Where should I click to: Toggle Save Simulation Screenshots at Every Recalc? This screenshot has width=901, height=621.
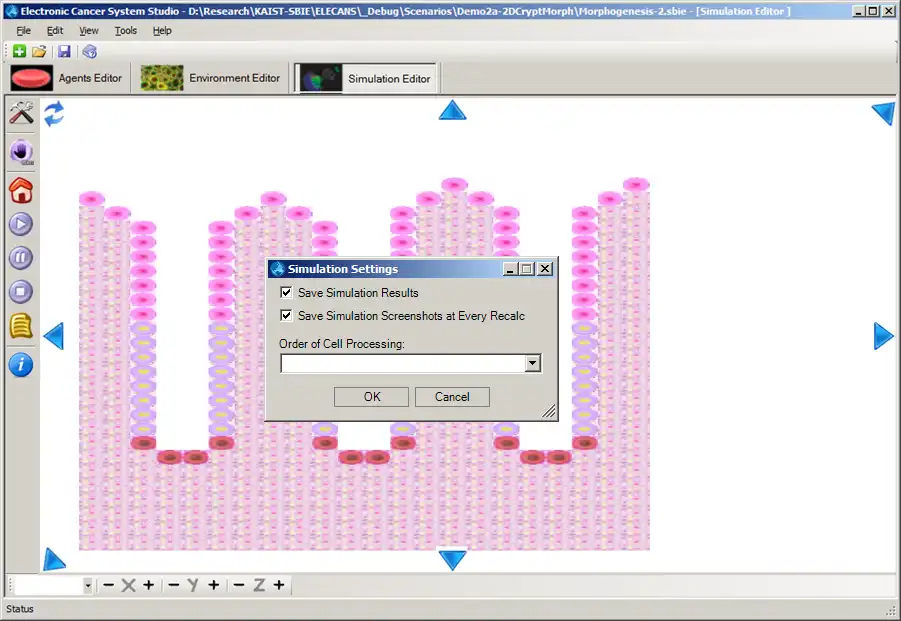tap(286, 315)
